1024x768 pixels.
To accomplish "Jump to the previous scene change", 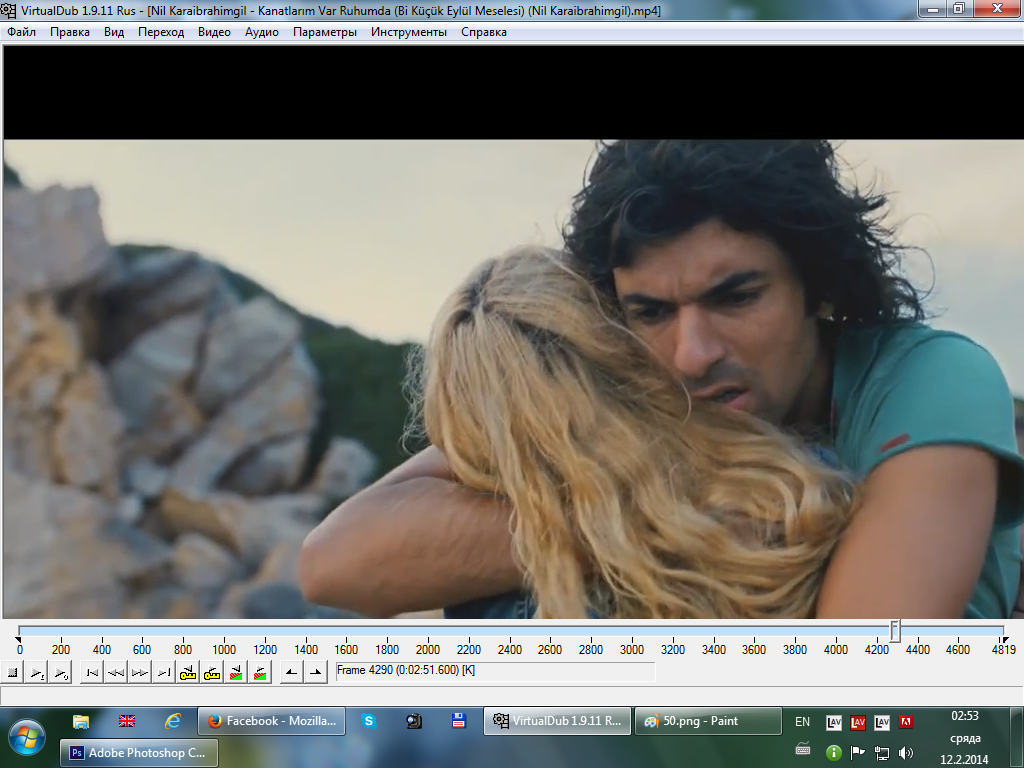I will tap(236, 673).
